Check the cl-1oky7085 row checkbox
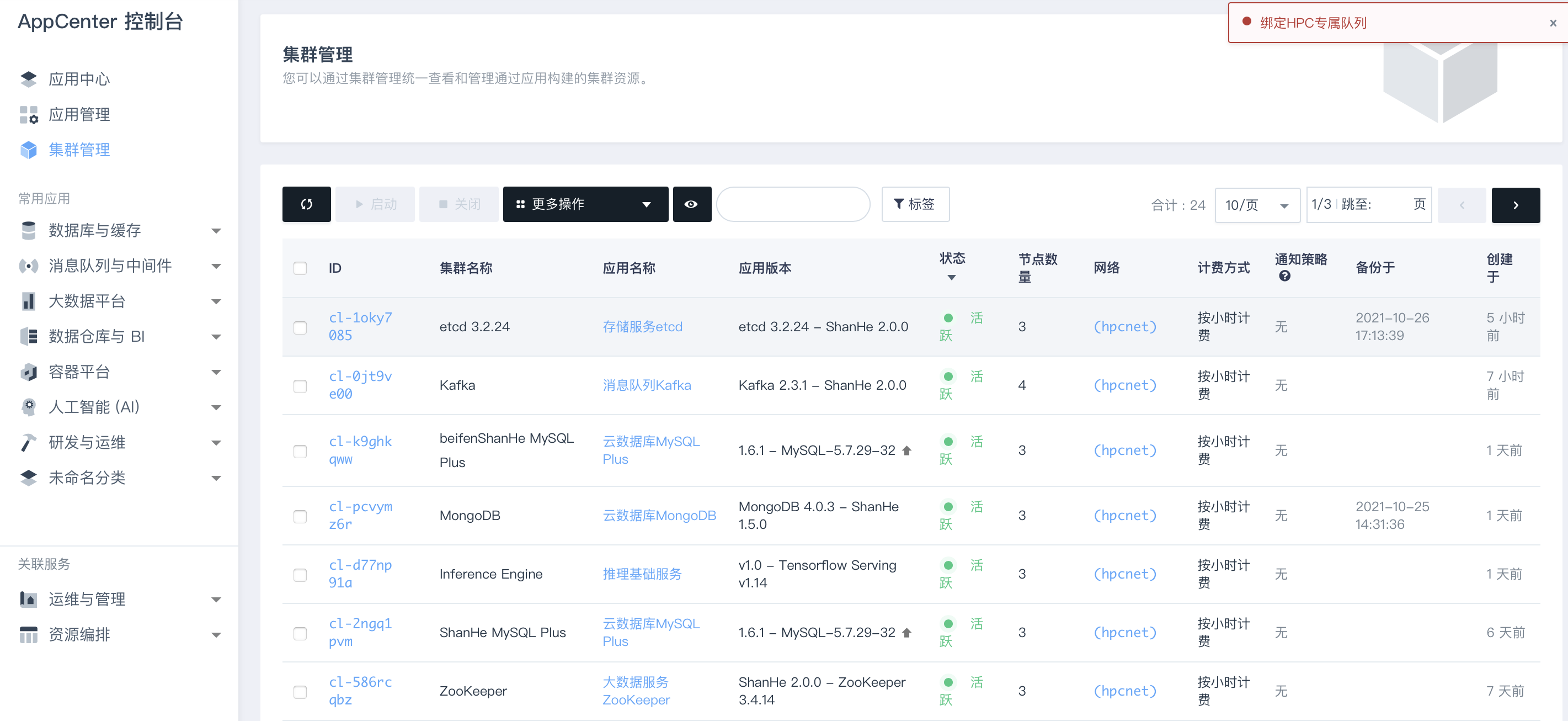The height and width of the screenshot is (721, 1568). pyautogui.click(x=300, y=327)
